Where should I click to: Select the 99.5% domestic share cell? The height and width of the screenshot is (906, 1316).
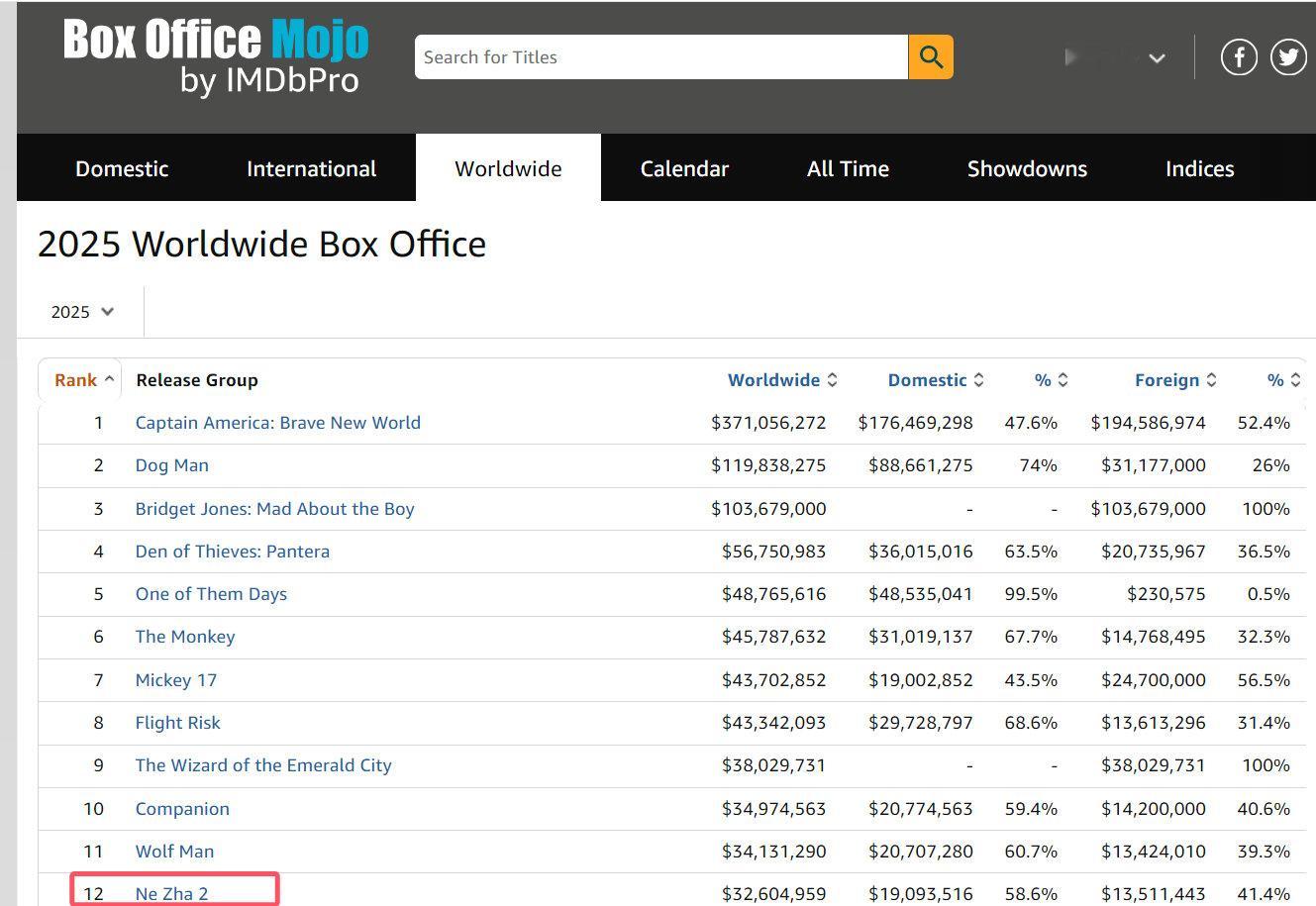click(x=1031, y=594)
